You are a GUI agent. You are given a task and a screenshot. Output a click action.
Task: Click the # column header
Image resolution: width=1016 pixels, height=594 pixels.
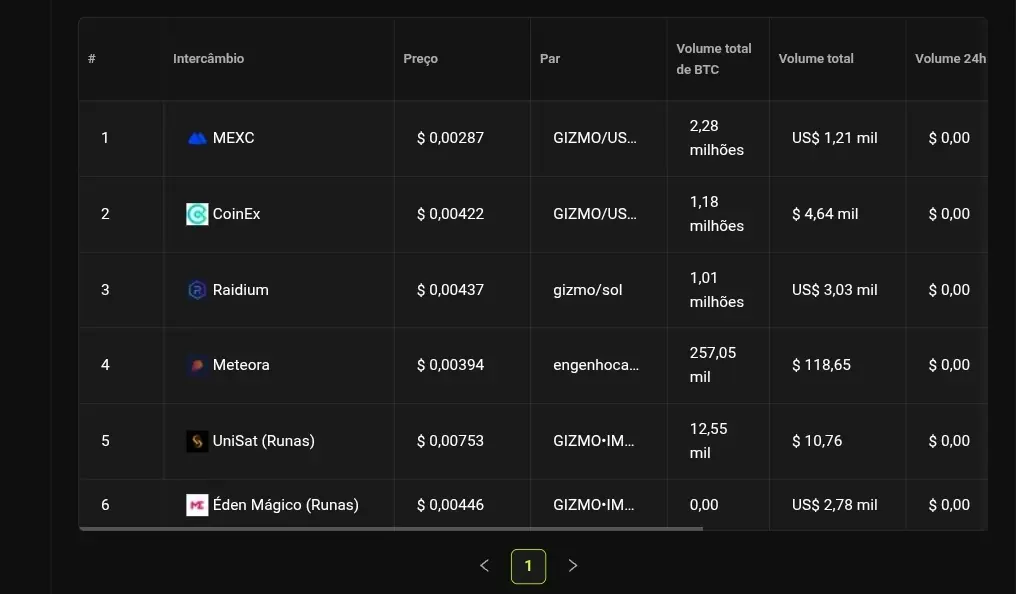coord(91,58)
